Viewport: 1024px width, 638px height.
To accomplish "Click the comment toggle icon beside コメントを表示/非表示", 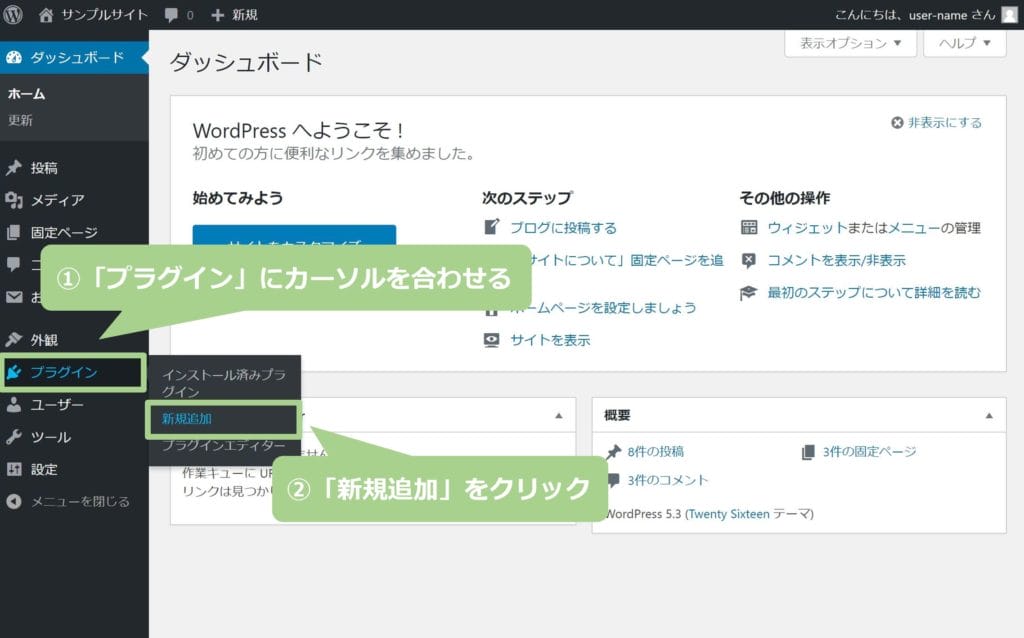I will tap(749, 260).
